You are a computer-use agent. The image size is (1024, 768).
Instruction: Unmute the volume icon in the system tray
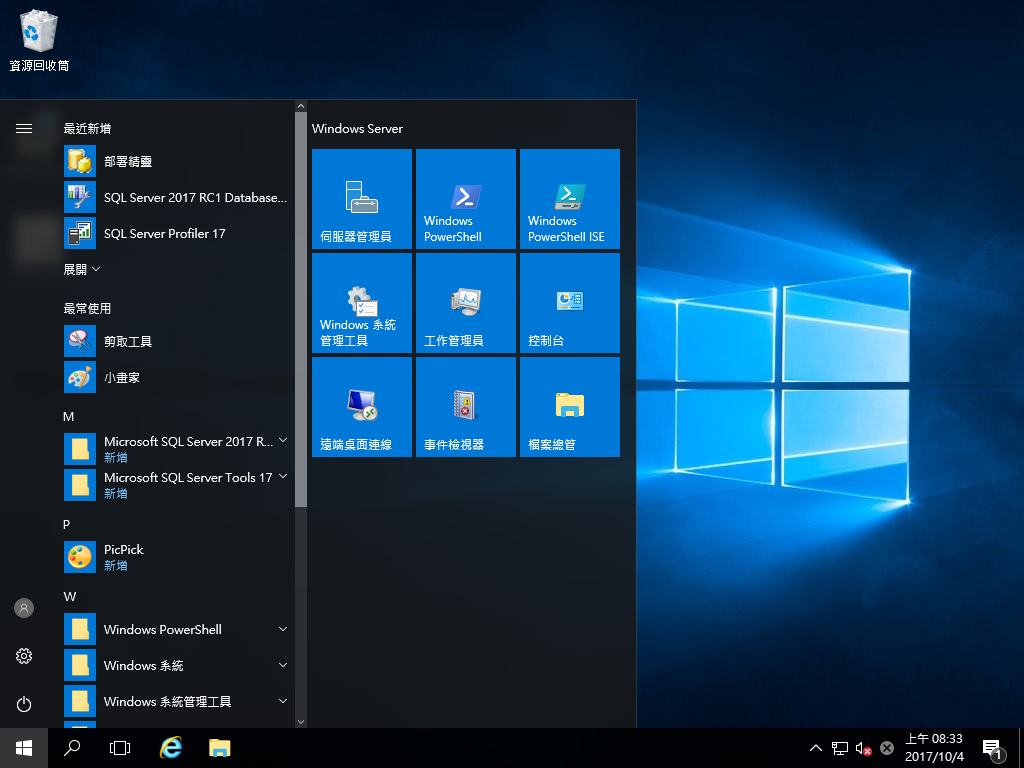[862, 747]
